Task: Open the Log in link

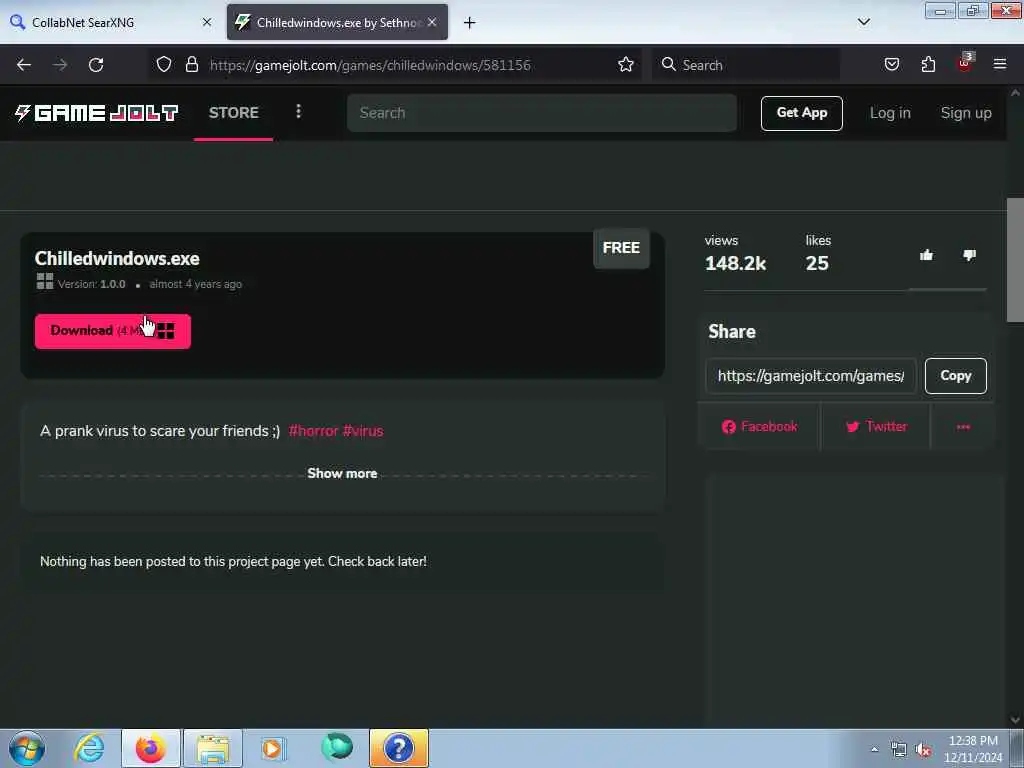Action: (890, 113)
